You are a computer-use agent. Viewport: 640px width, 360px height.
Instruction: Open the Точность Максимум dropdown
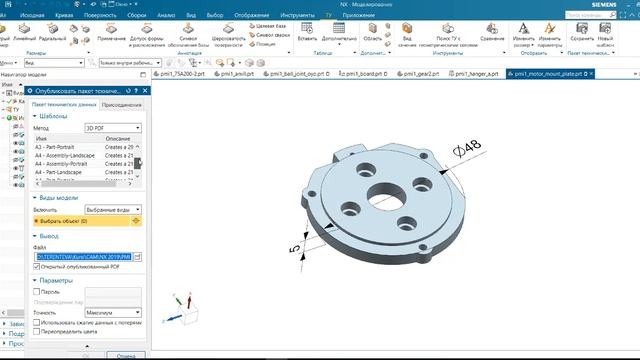click(113, 313)
